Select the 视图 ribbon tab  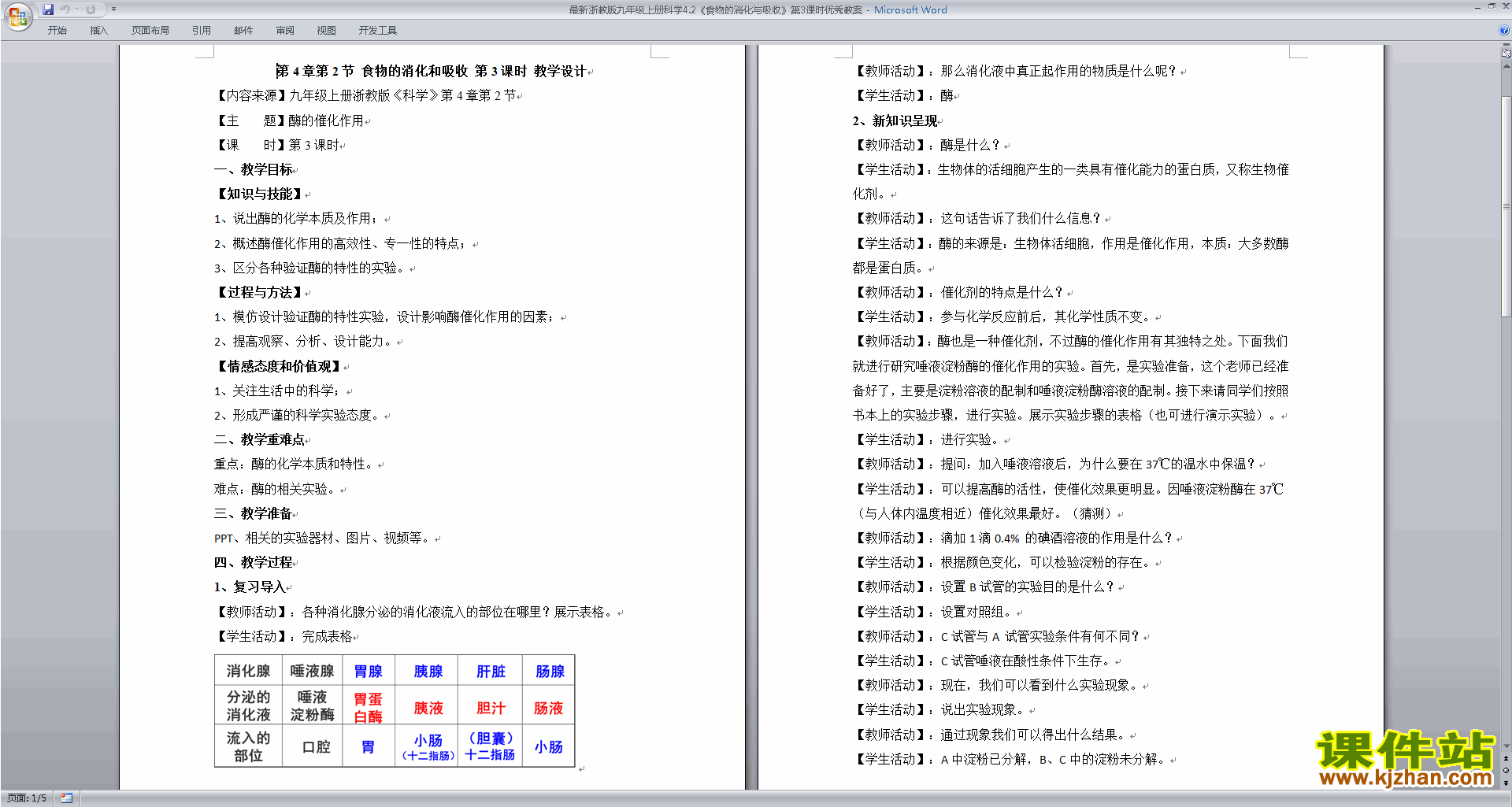click(x=327, y=30)
